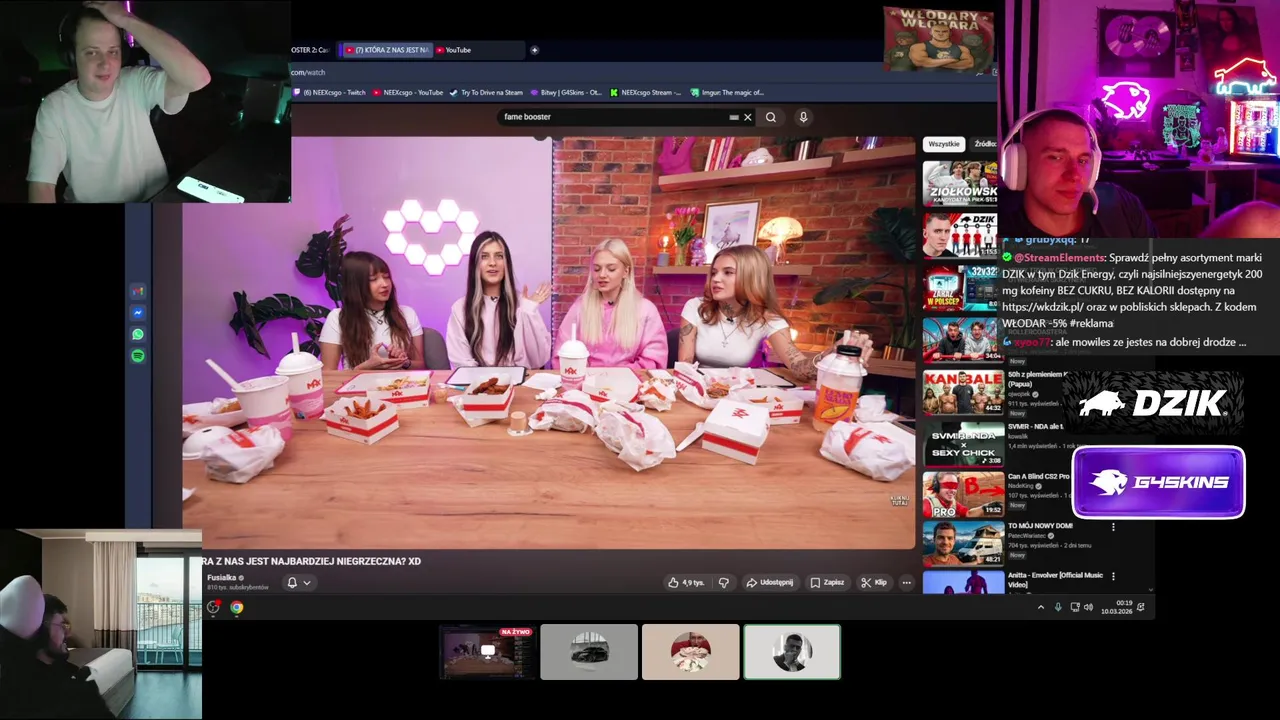
Task: Open taskbar app with red notification badge
Action: point(213,607)
